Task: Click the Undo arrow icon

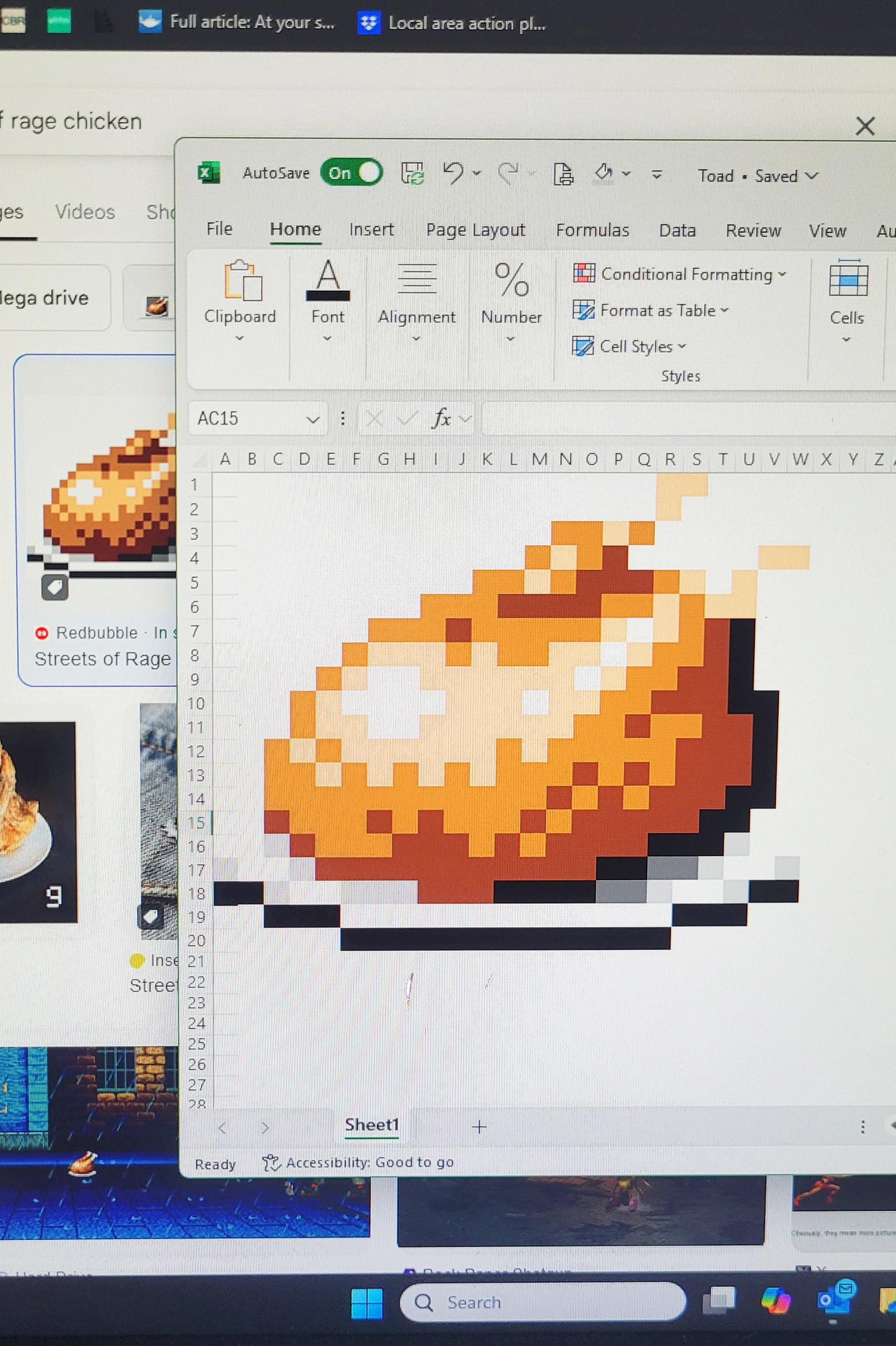Action: (x=454, y=172)
